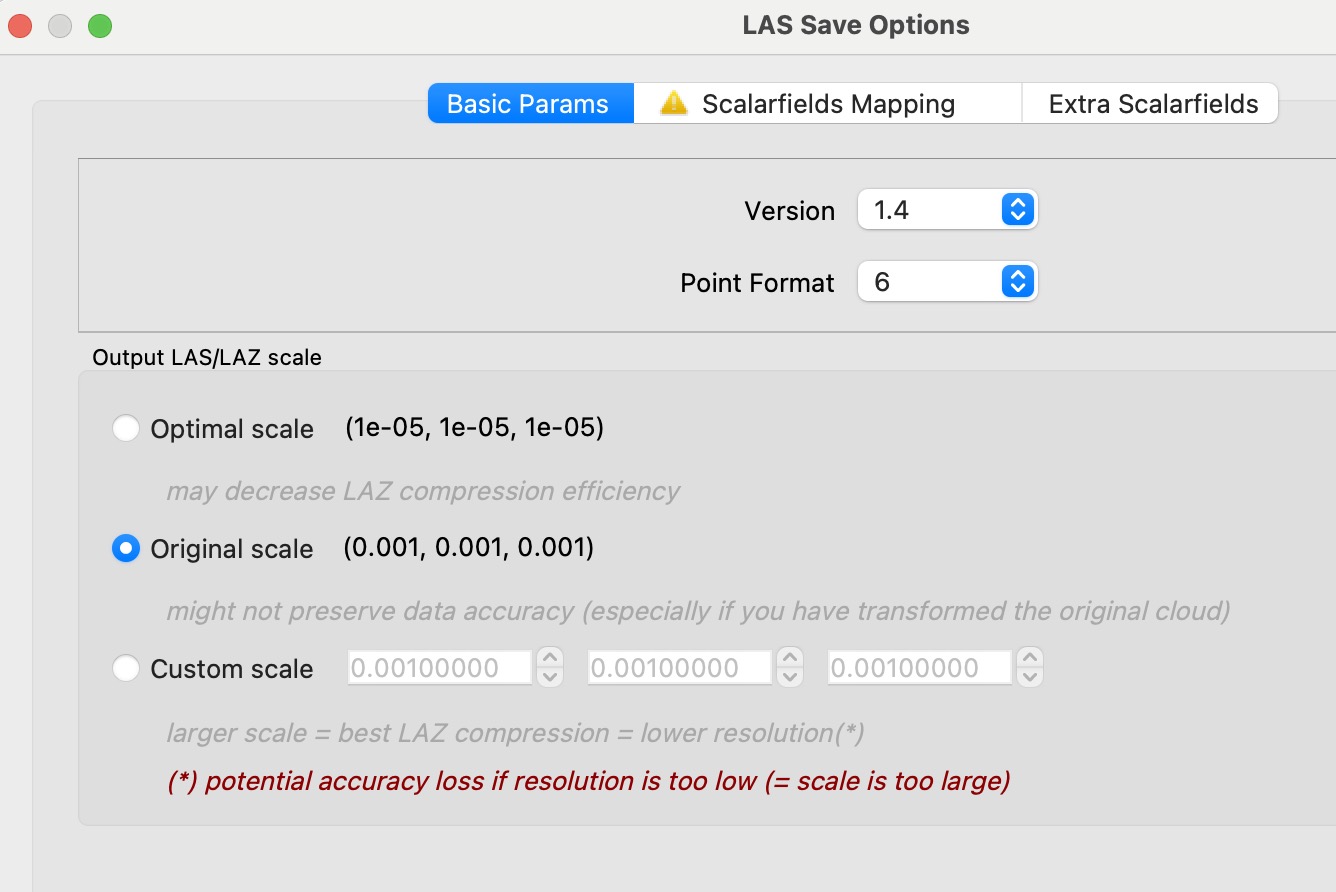Select the Basic Params tab

tap(530, 103)
